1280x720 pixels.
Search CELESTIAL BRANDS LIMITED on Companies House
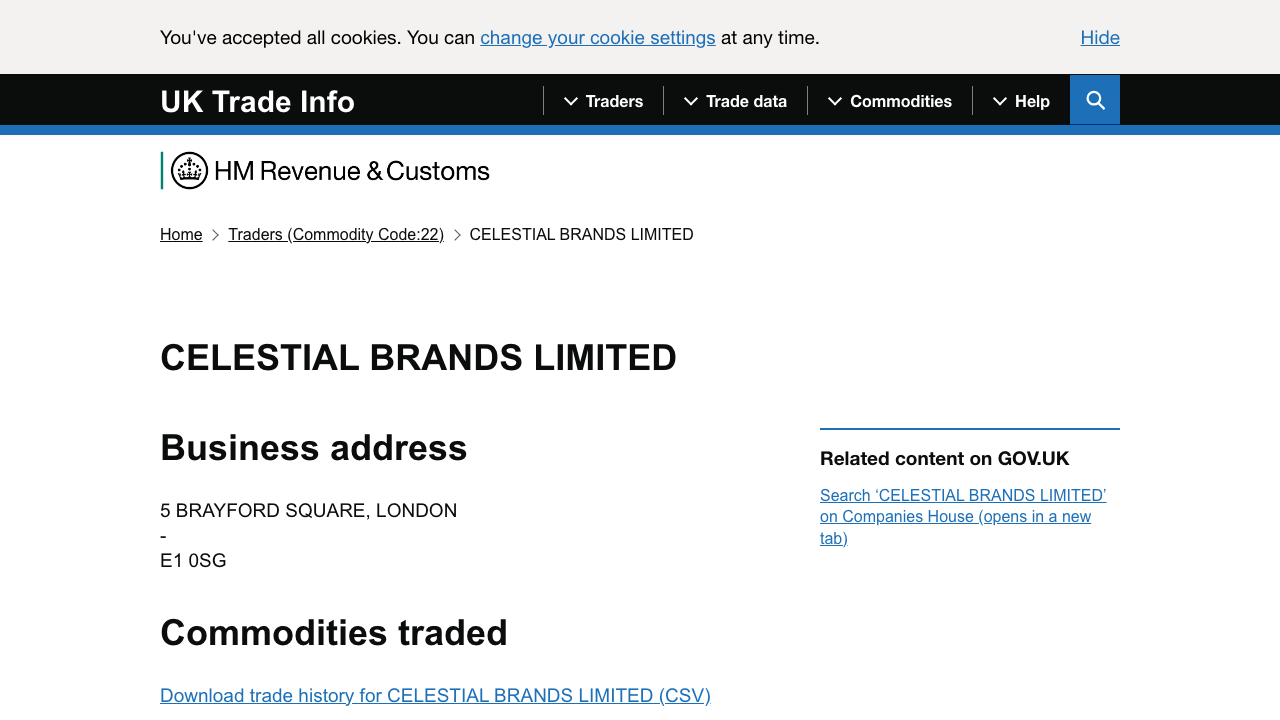pos(962,516)
